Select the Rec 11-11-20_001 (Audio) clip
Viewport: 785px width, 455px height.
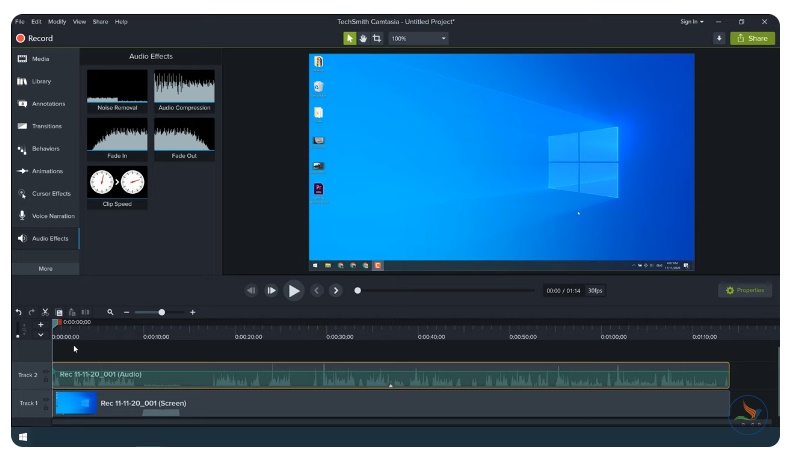[x=390, y=375]
